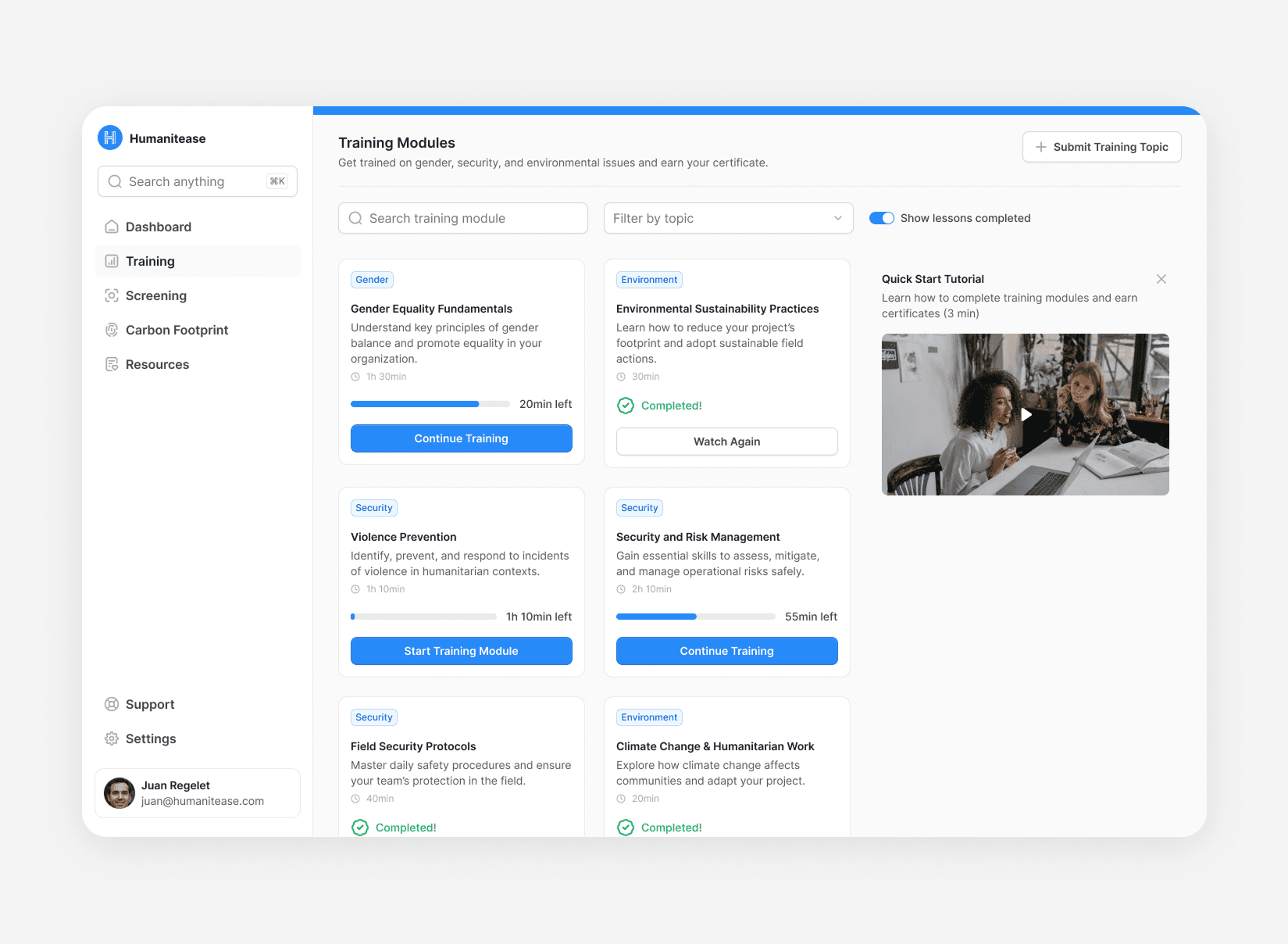Select Training in the sidebar
Screen dimensions: 1288x944
pos(198,261)
